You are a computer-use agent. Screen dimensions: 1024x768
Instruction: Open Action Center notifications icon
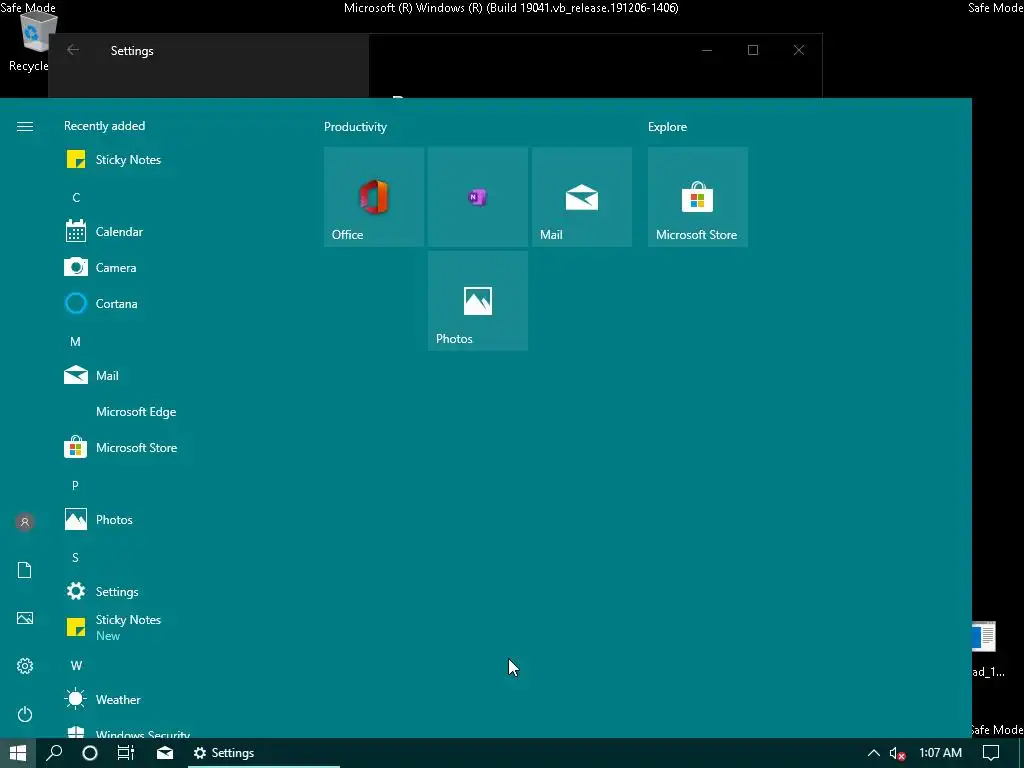coord(991,753)
